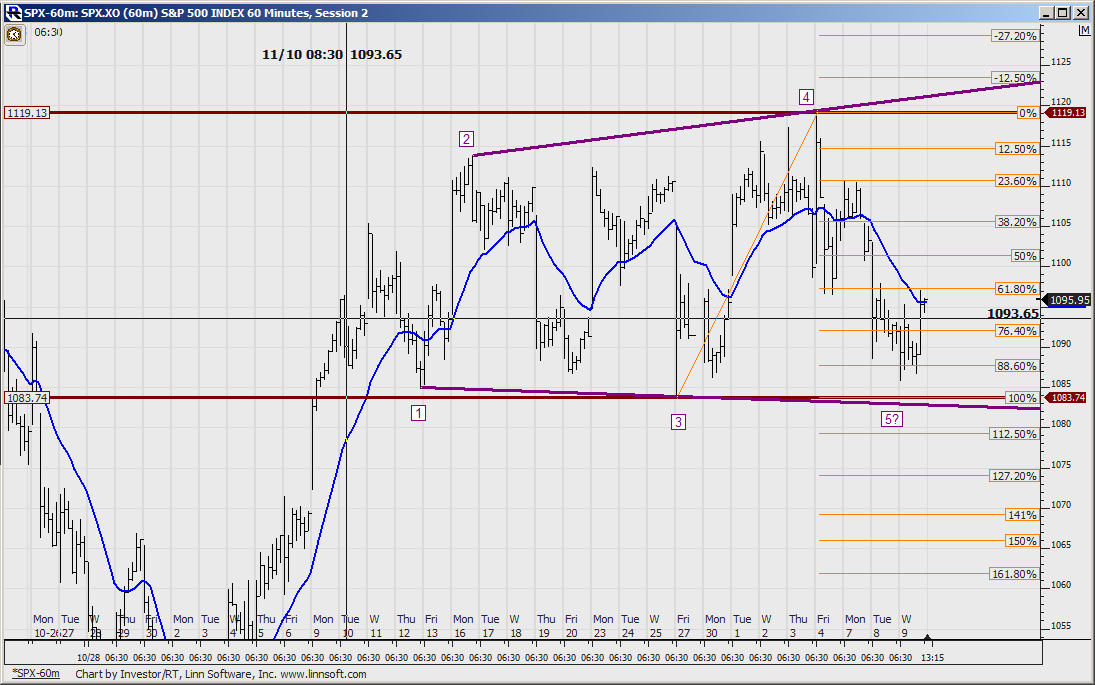Select the wave label 2 marker

(x=467, y=139)
